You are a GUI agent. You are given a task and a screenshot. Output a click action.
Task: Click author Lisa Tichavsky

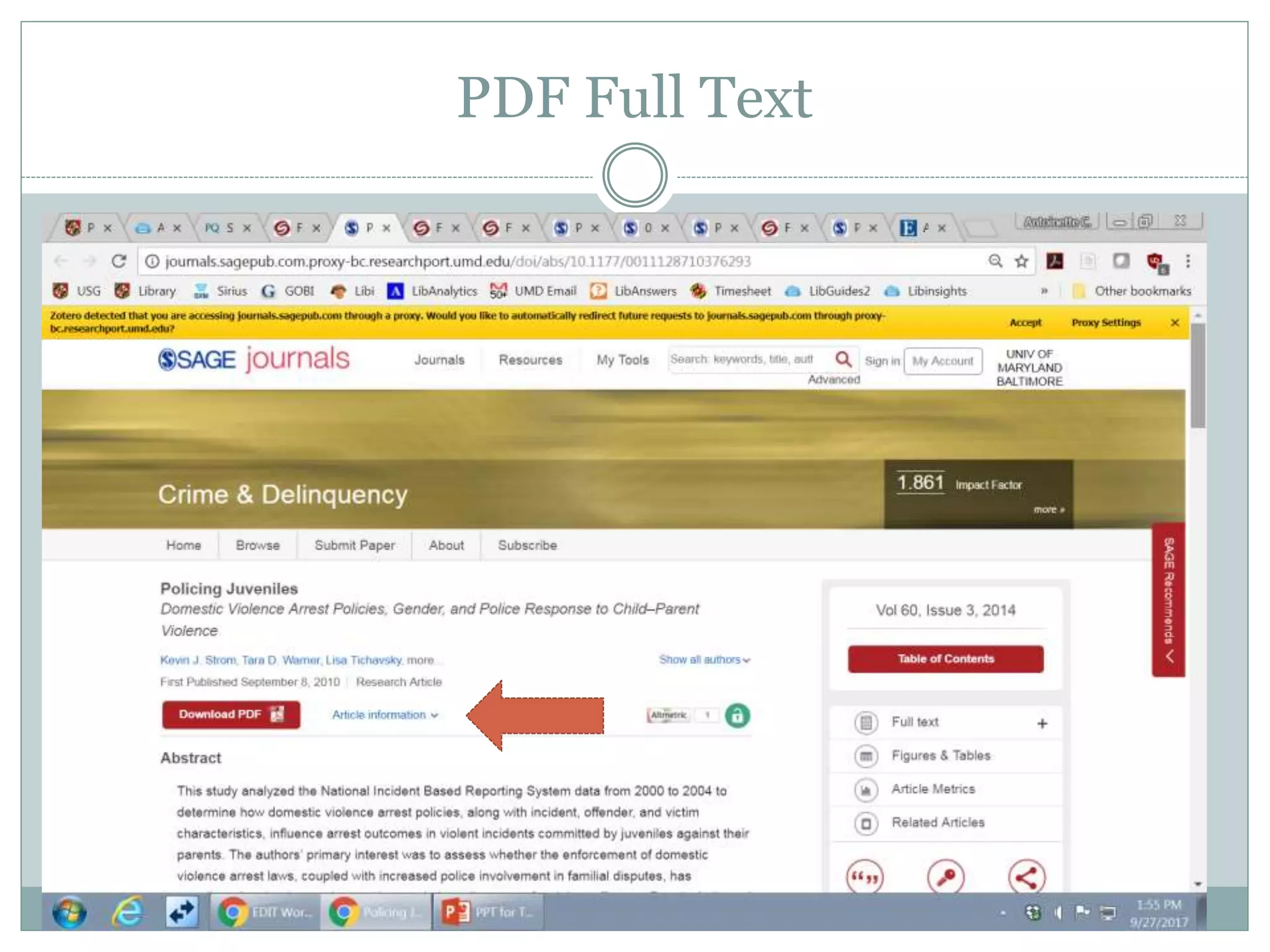[x=364, y=660]
